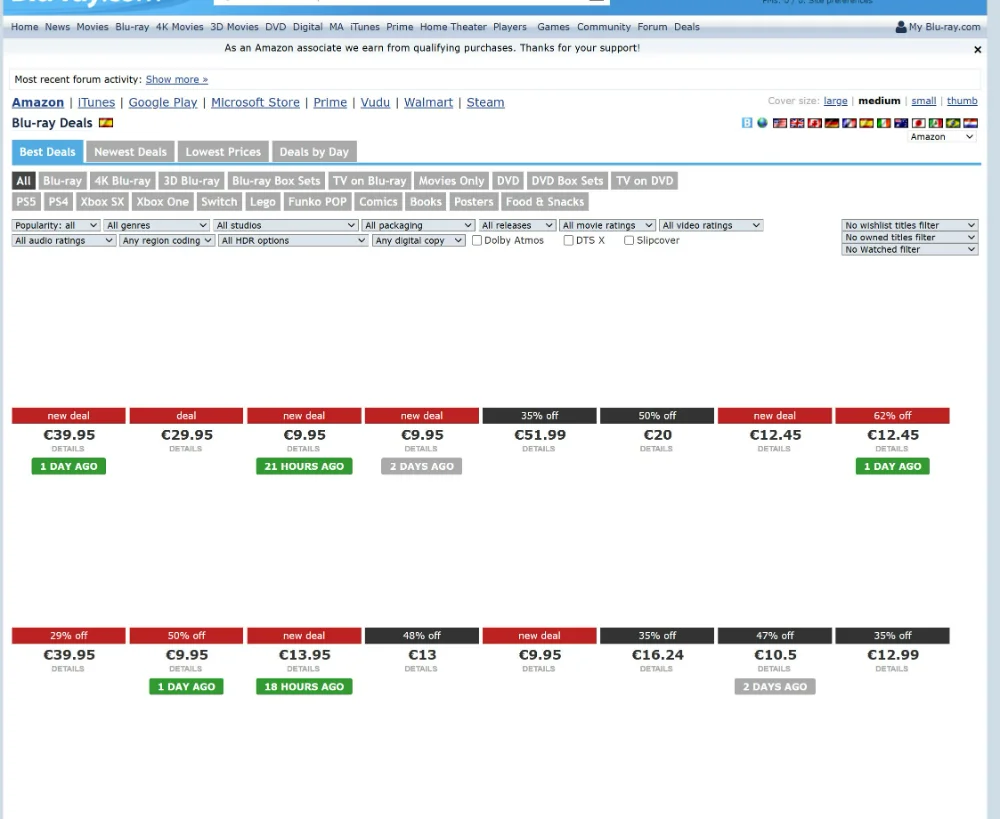
Task: Expand the All video ratings dropdown
Action: point(710,225)
